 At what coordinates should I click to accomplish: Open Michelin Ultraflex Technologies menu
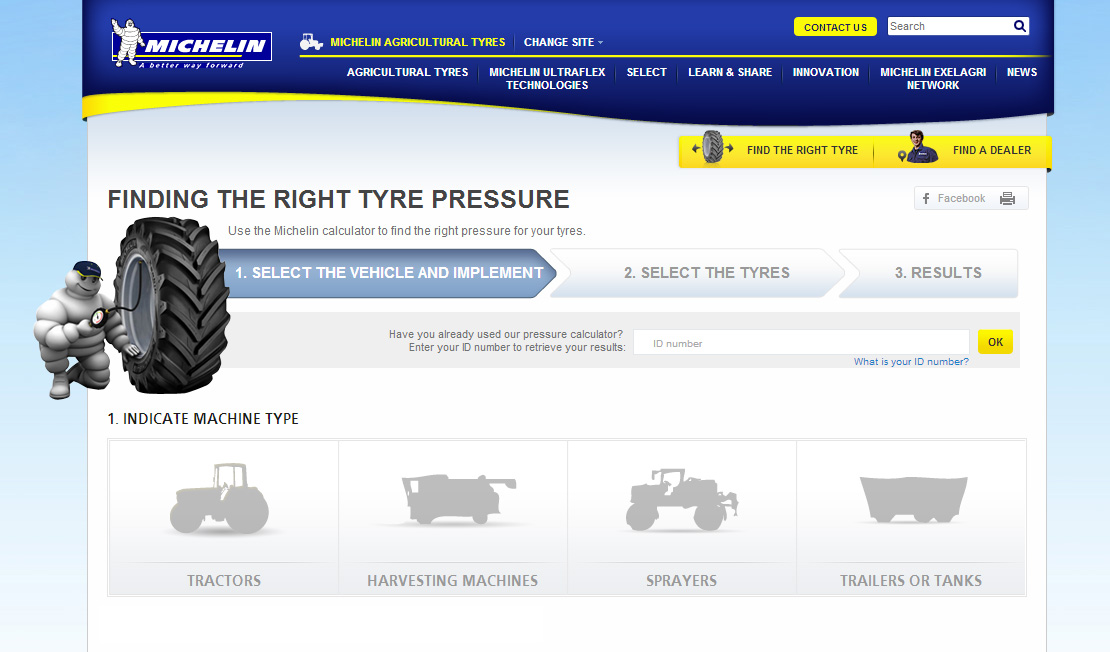(x=547, y=79)
